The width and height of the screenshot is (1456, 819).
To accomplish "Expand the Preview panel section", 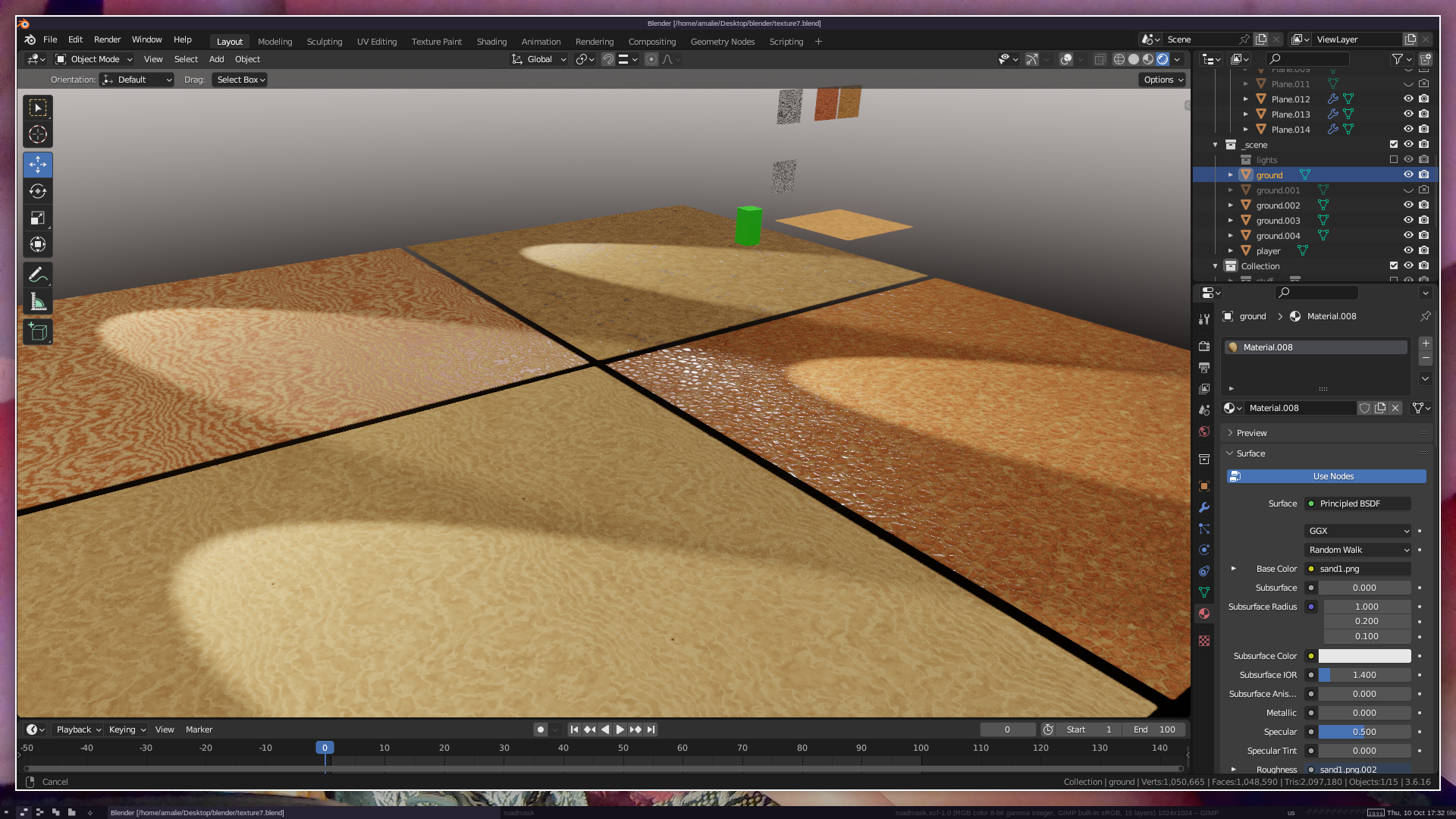I will (x=1251, y=433).
